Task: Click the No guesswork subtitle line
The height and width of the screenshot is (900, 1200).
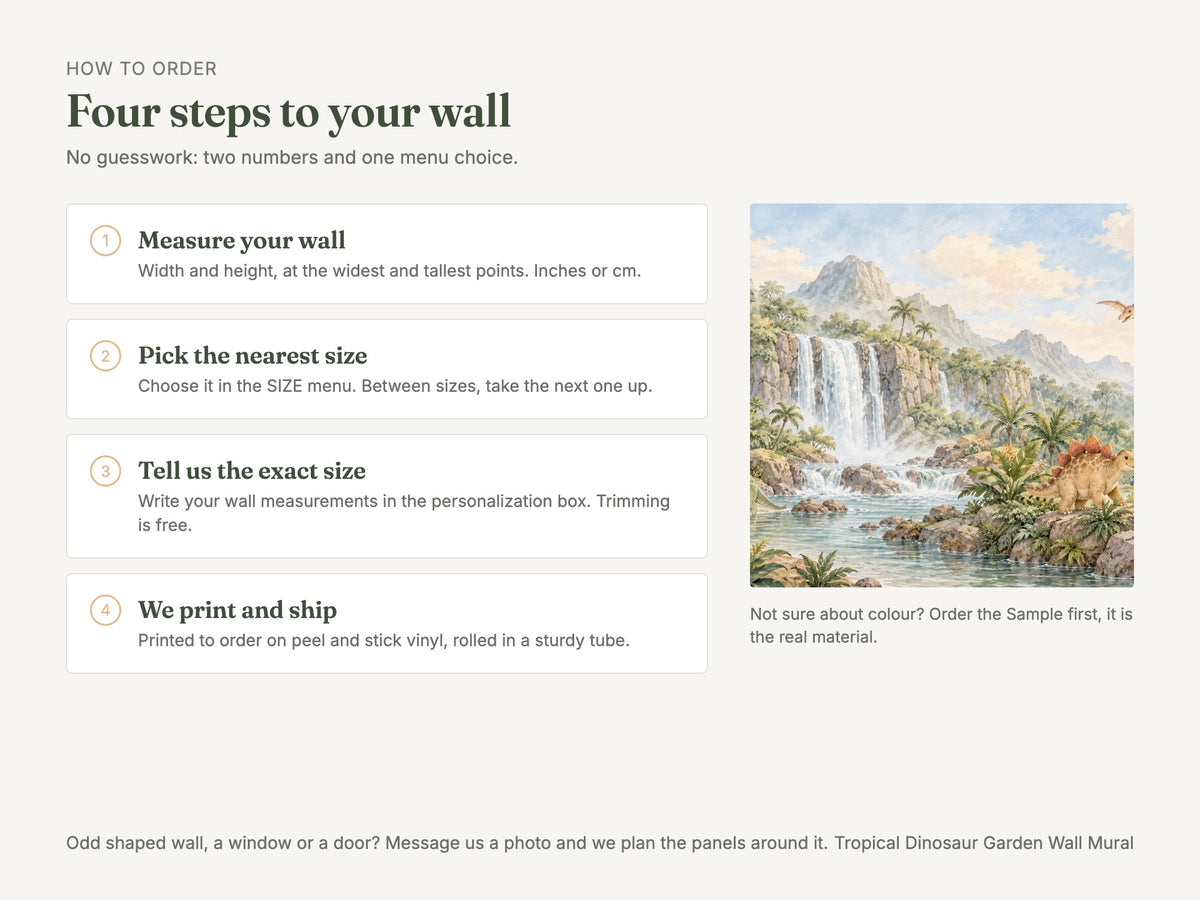Action: [x=292, y=158]
